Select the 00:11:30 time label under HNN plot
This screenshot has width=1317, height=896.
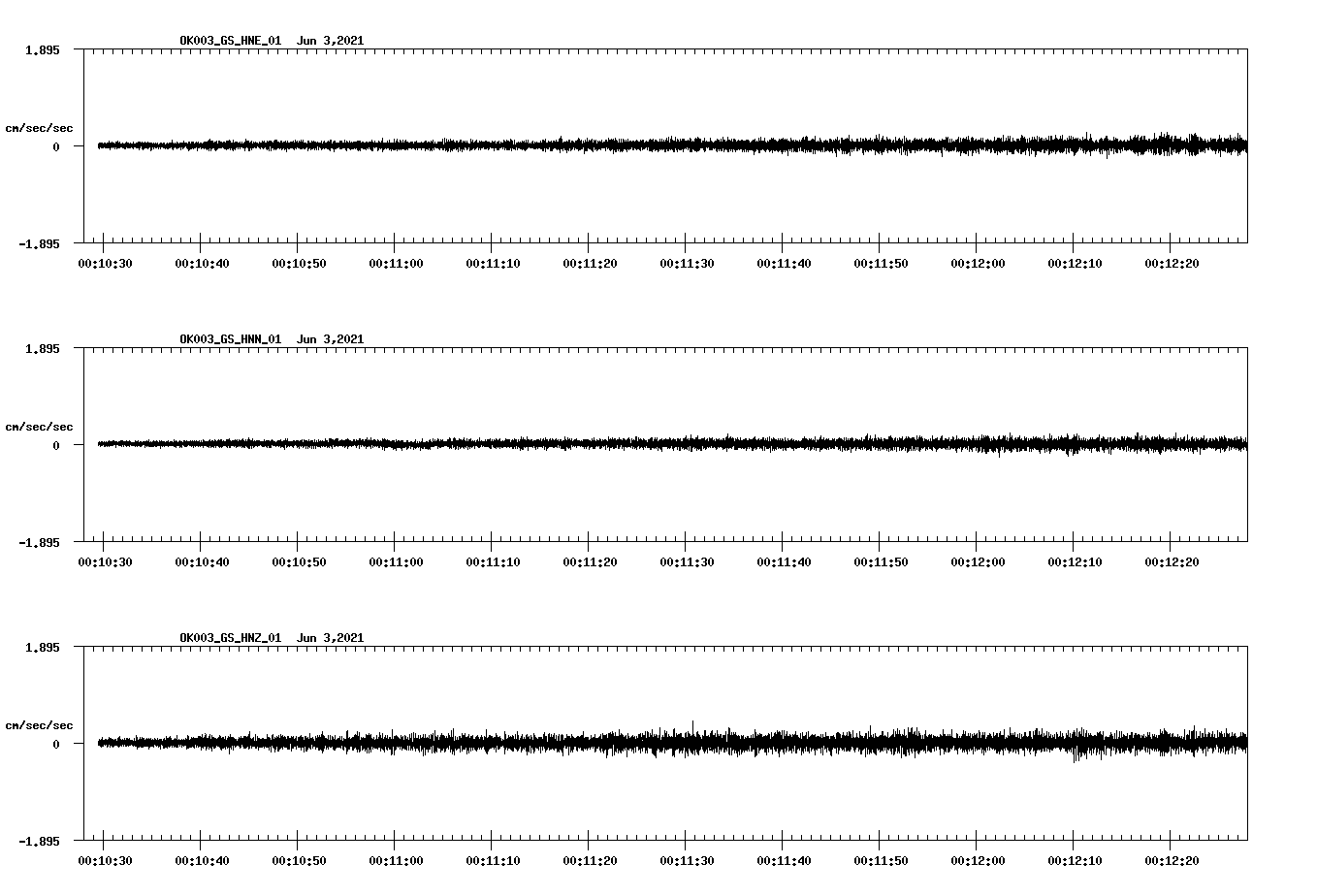click(x=687, y=562)
